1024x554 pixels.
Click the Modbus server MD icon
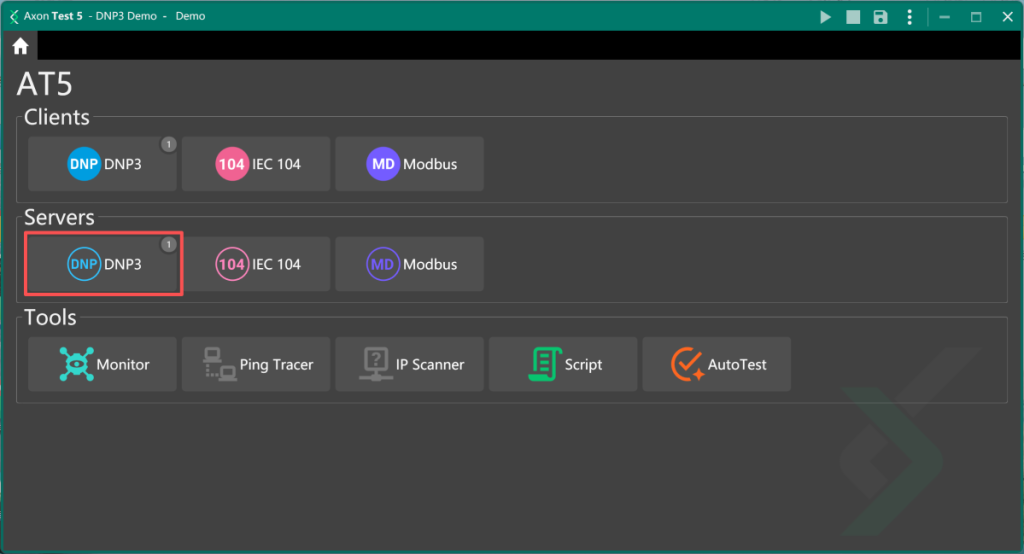click(x=383, y=264)
